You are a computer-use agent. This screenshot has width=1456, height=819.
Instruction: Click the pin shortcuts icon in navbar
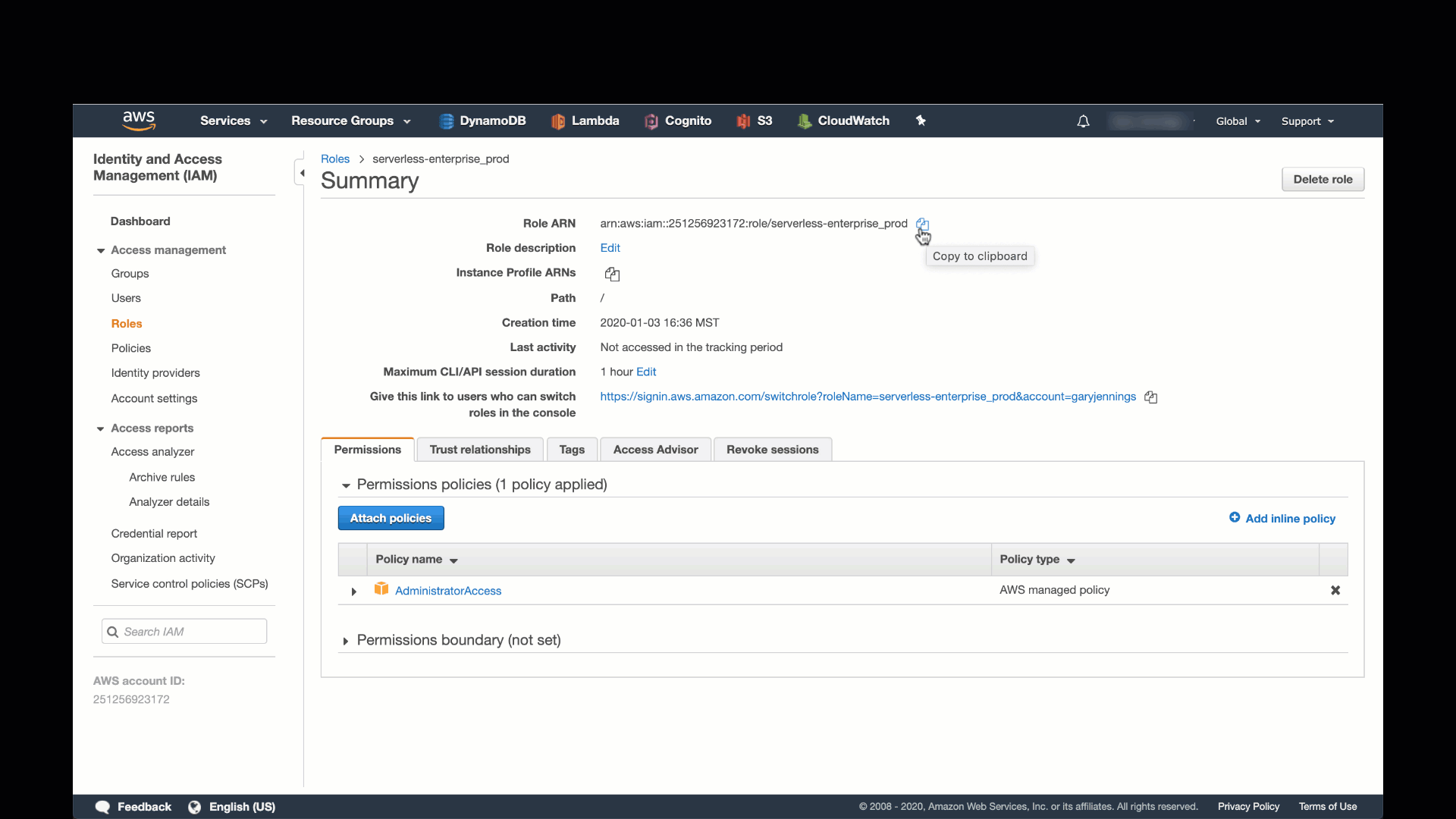click(x=921, y=121)
